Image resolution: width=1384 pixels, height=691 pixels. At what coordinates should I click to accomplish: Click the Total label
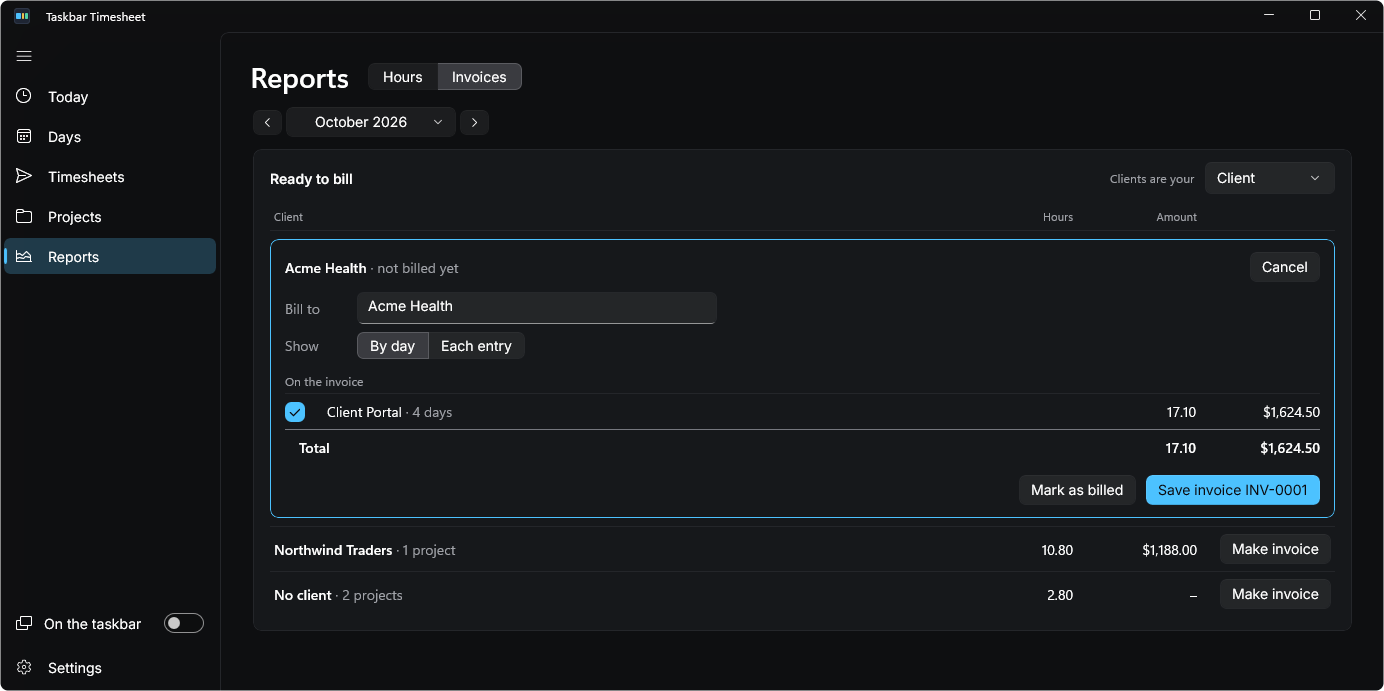coord(314,448)
